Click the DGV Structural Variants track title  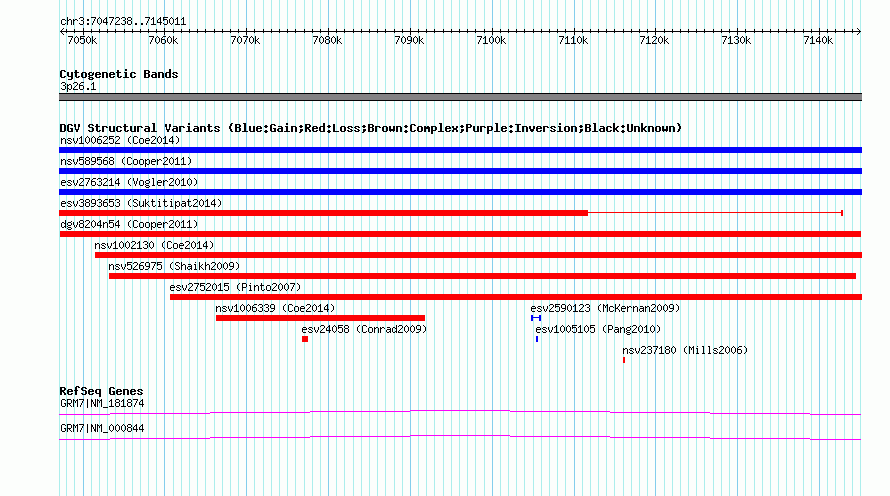[371, 128]
